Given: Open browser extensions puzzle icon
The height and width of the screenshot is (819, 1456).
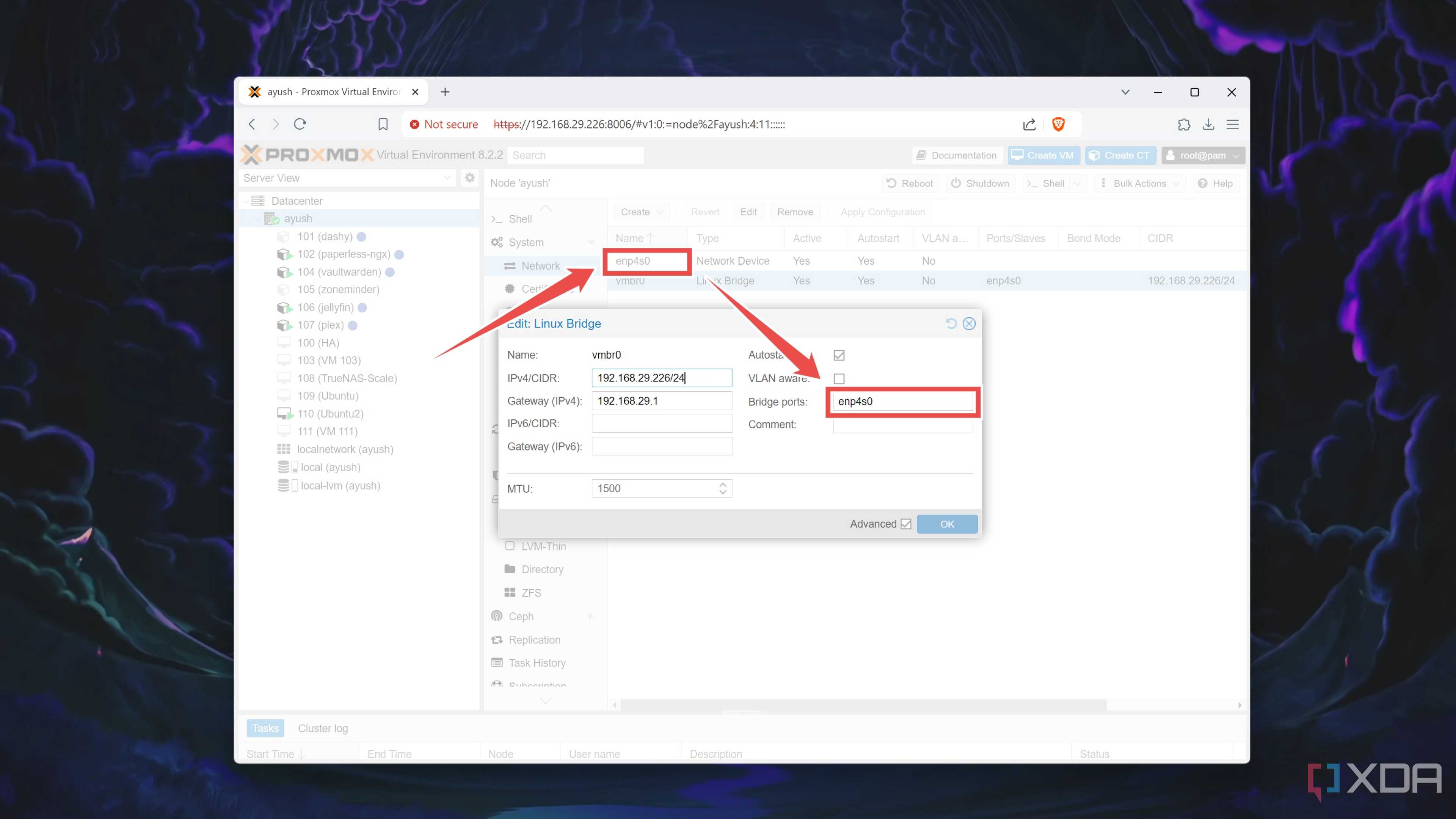Looking at the screenshot, I should click(1183, 124).
